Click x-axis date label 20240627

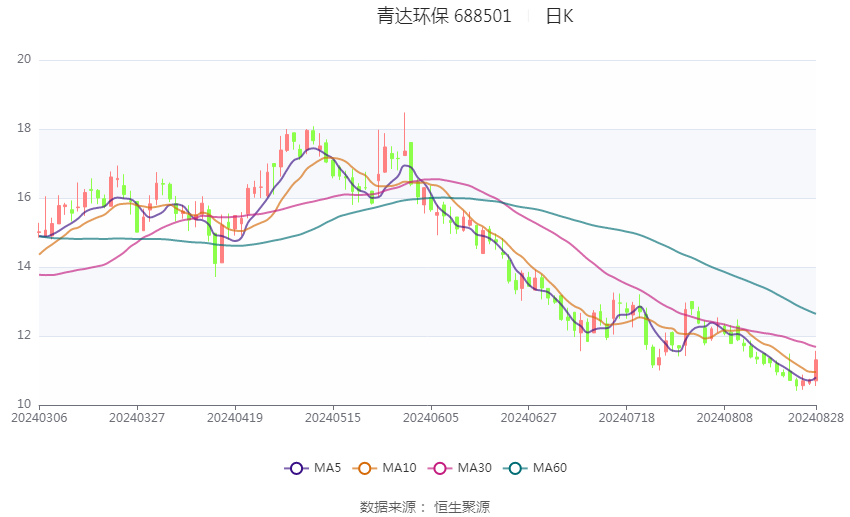(x=529, y=418)
